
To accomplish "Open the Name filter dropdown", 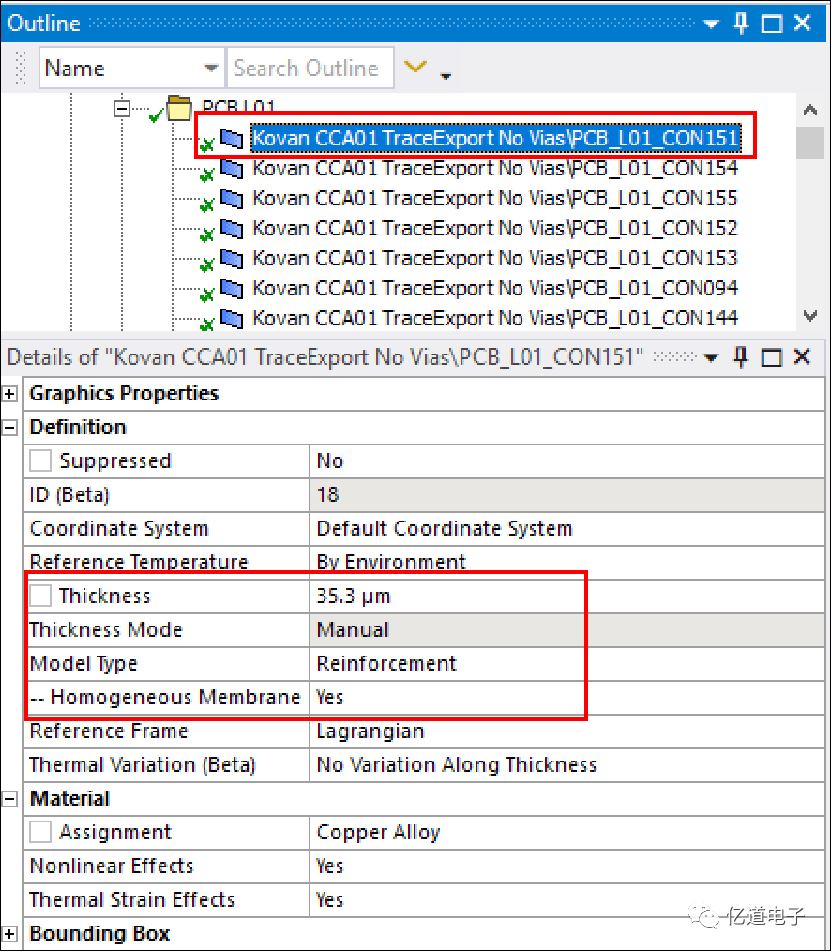I will (211, 68).
